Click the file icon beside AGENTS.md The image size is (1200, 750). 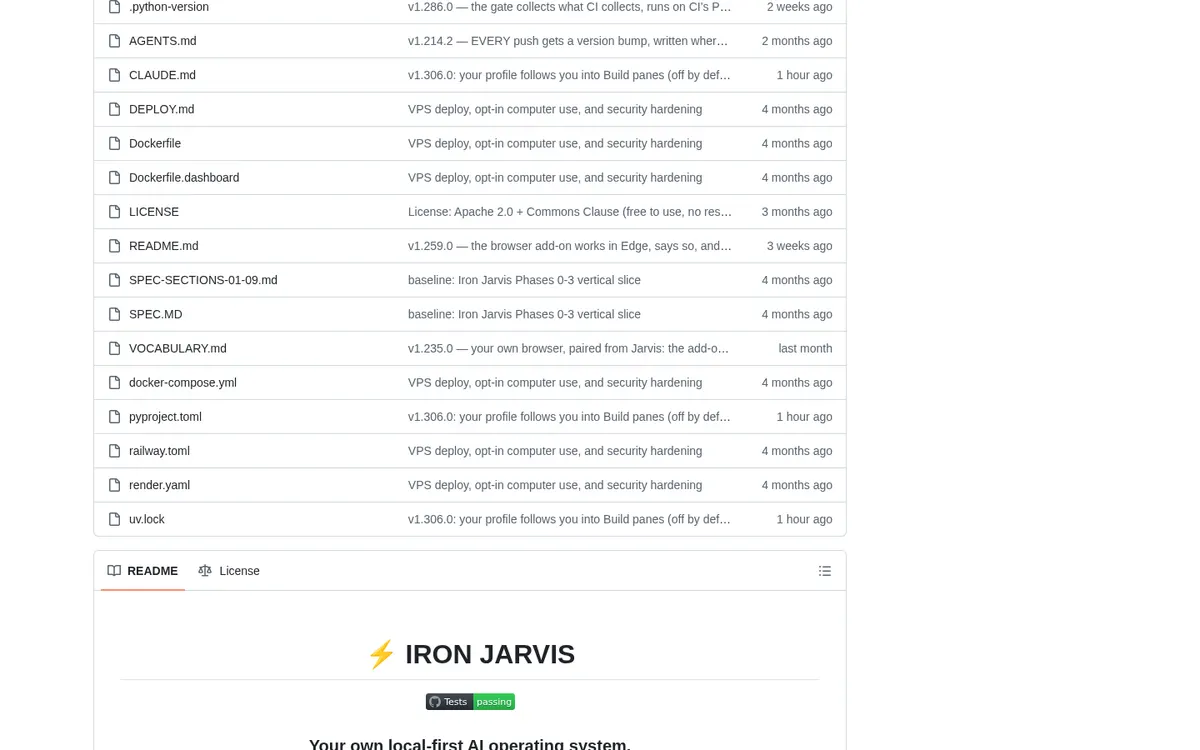115,41
